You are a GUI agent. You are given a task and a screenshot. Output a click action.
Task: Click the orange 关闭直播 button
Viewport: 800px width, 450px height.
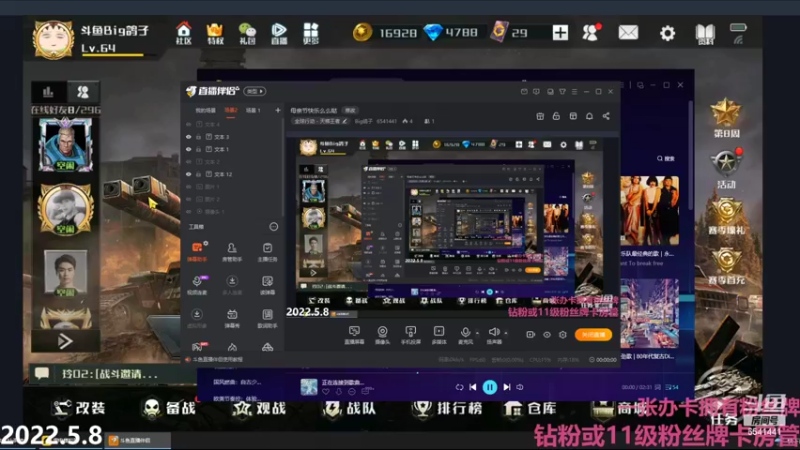click(x=593, y=335)
